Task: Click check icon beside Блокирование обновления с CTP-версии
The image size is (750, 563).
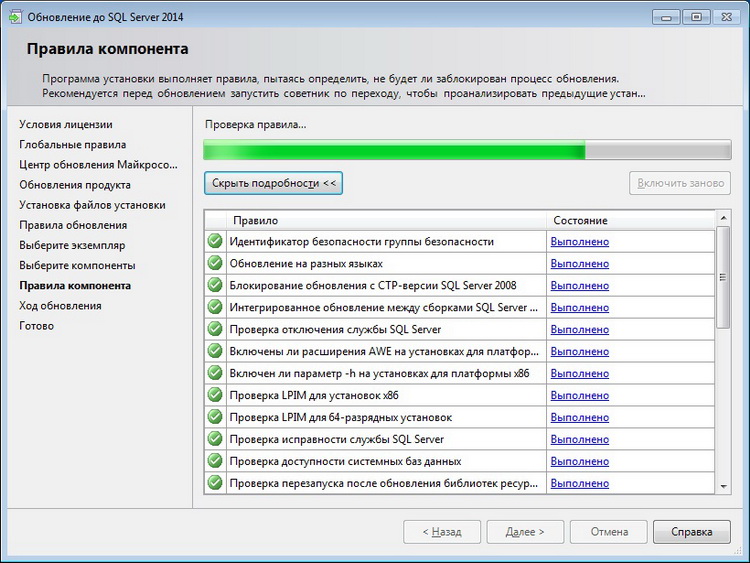Action: 215,285
